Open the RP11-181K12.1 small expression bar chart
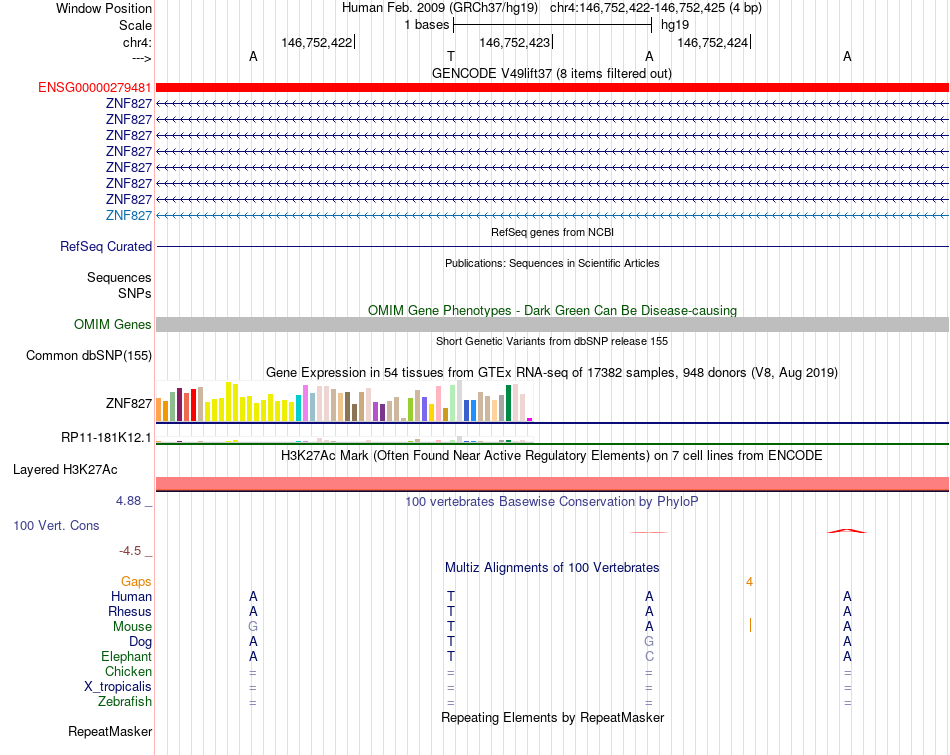This screenshot has width=950, height=755. (344, 439)
